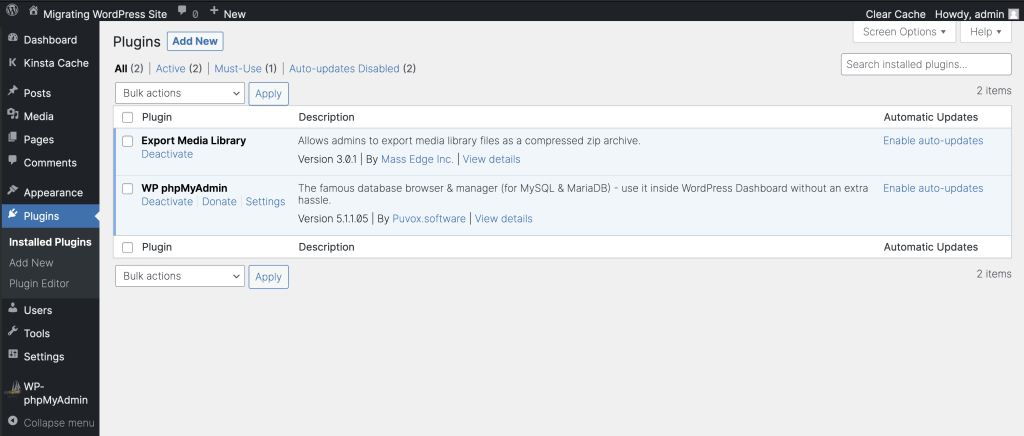This screenshot has width=1024, height=436.
Task: Open Plugin Editor submenu item
Action: pyautogui.click(x=39, y=283)
